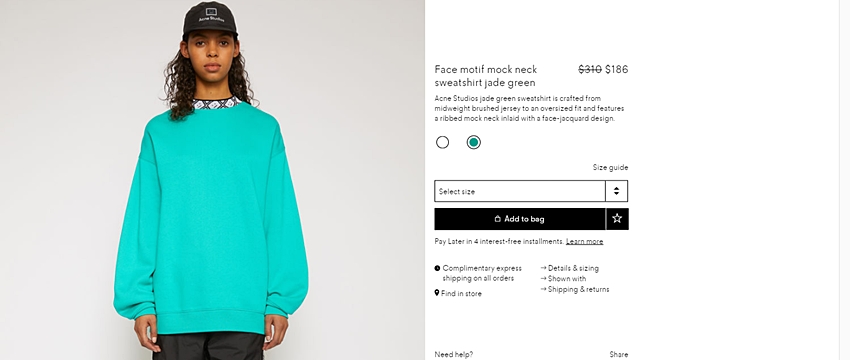The width and height of the screenshot is (850, 360).
Task: Open the Select size dropdown
Action: point(531,191)
